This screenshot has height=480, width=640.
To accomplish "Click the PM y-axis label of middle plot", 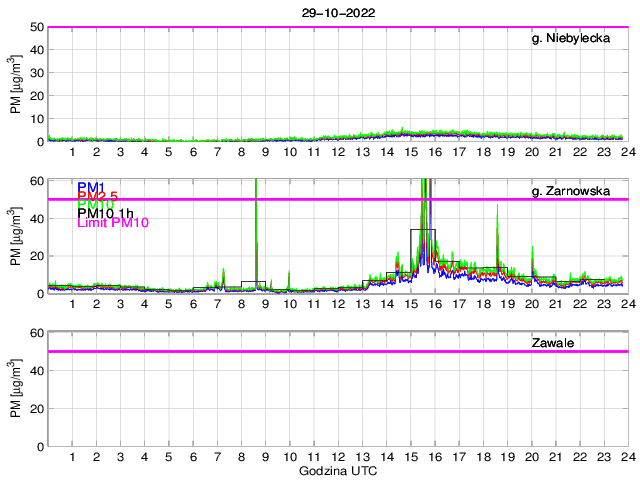I will 15,236.
